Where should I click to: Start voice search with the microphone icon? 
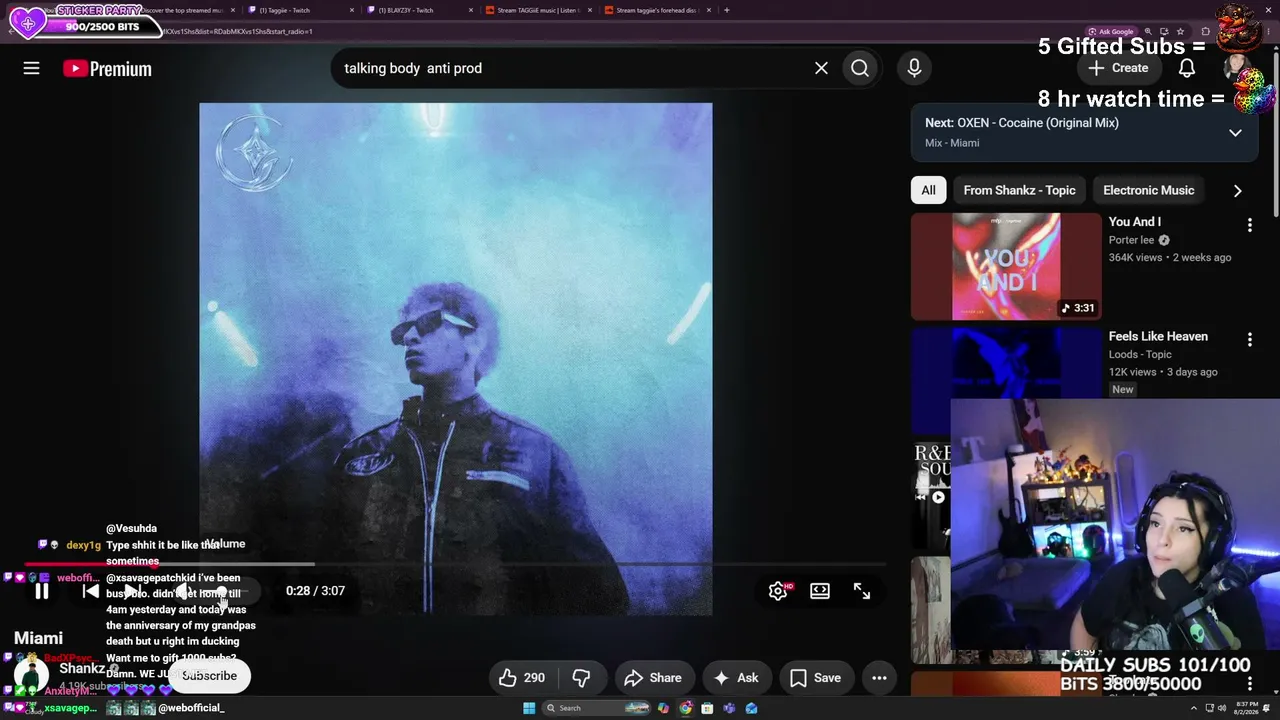point(914,68)
